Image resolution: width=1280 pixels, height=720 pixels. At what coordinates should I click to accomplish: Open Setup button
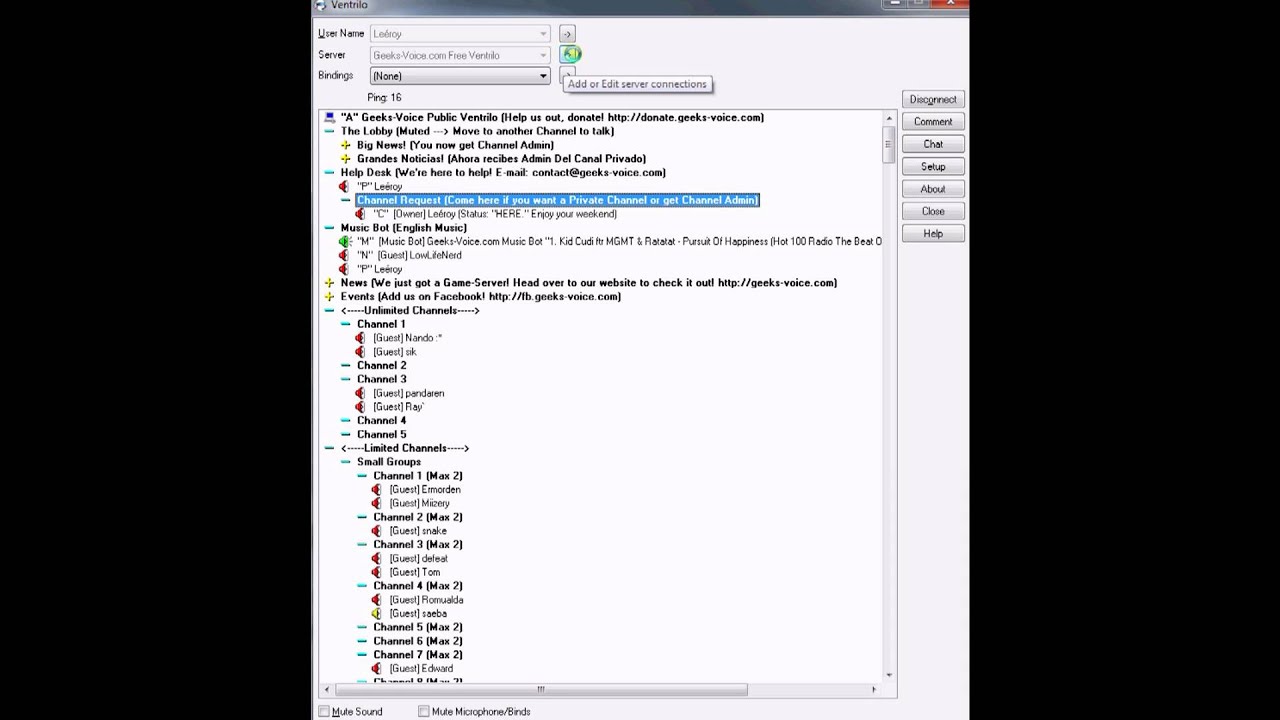933,167
